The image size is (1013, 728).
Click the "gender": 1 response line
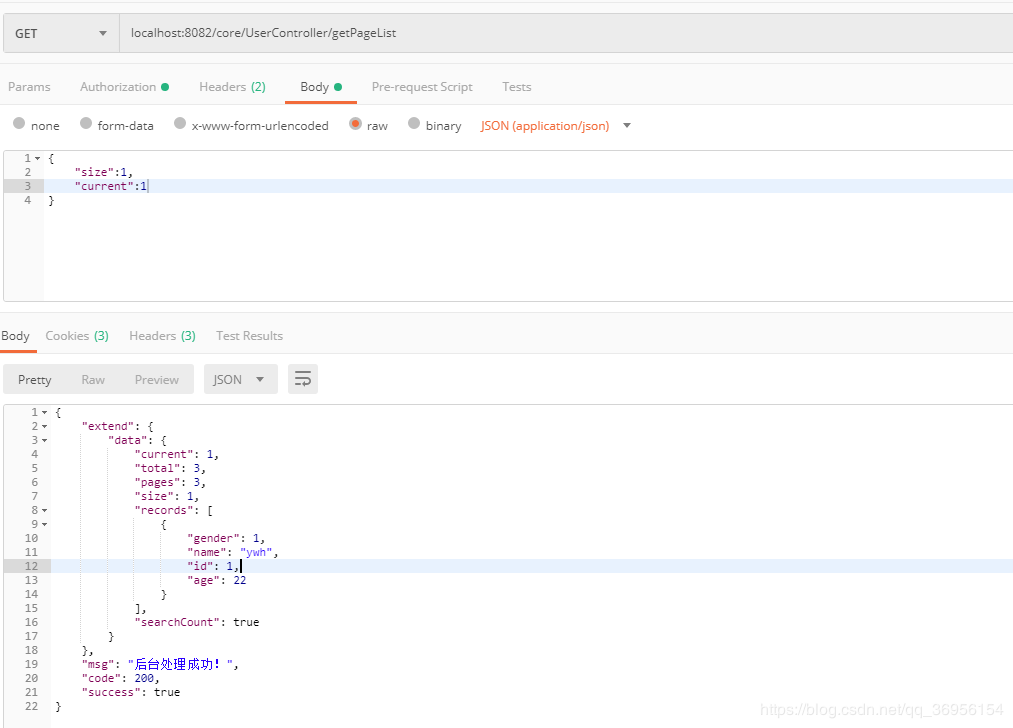[226, 538]
